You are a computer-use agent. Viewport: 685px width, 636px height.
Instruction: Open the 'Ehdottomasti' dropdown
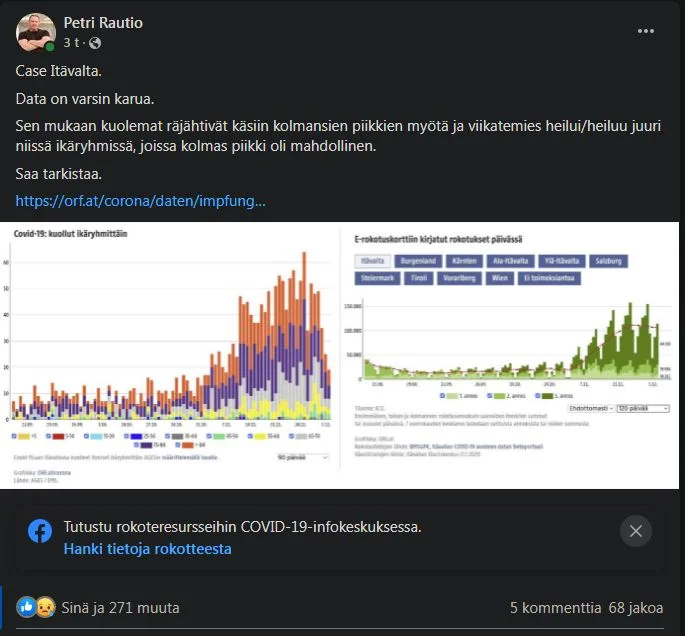click(592, 408)
